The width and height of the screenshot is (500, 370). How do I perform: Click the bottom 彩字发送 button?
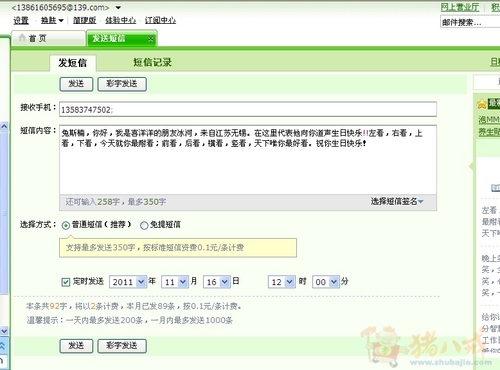click(122, 346)
